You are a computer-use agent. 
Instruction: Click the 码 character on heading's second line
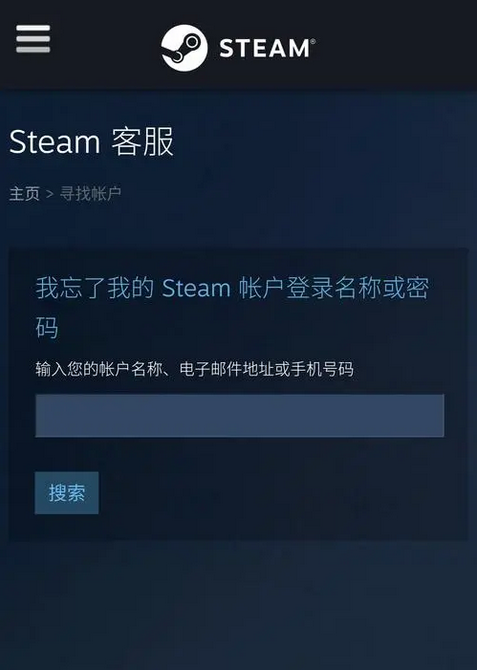pos(47,328)
